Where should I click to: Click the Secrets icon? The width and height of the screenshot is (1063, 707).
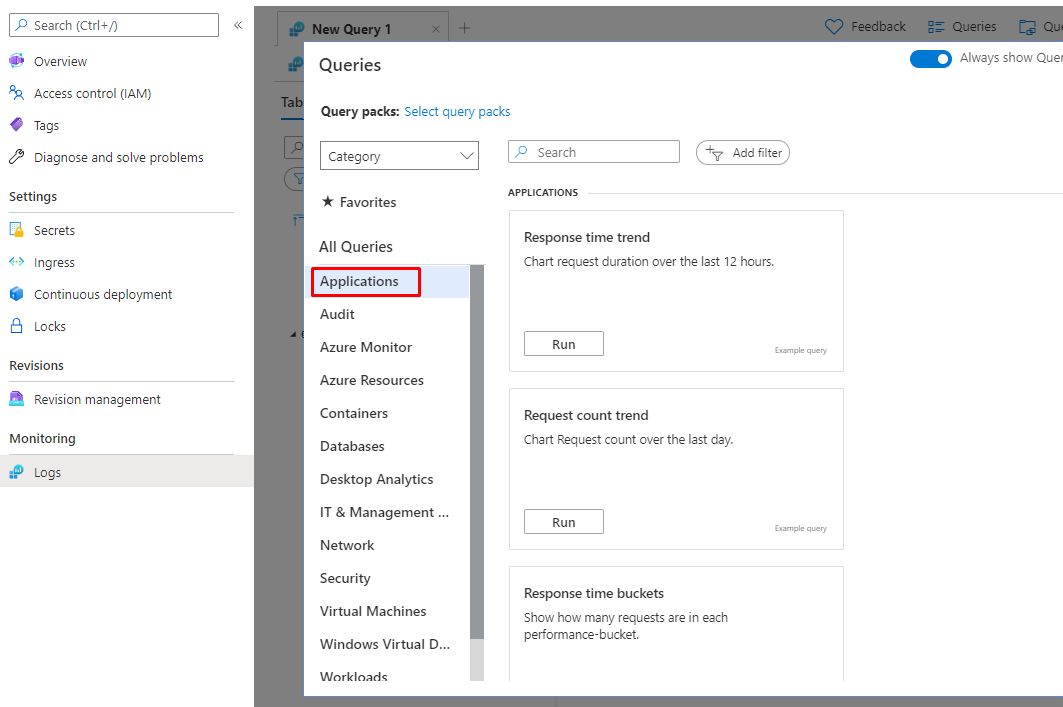16,230
